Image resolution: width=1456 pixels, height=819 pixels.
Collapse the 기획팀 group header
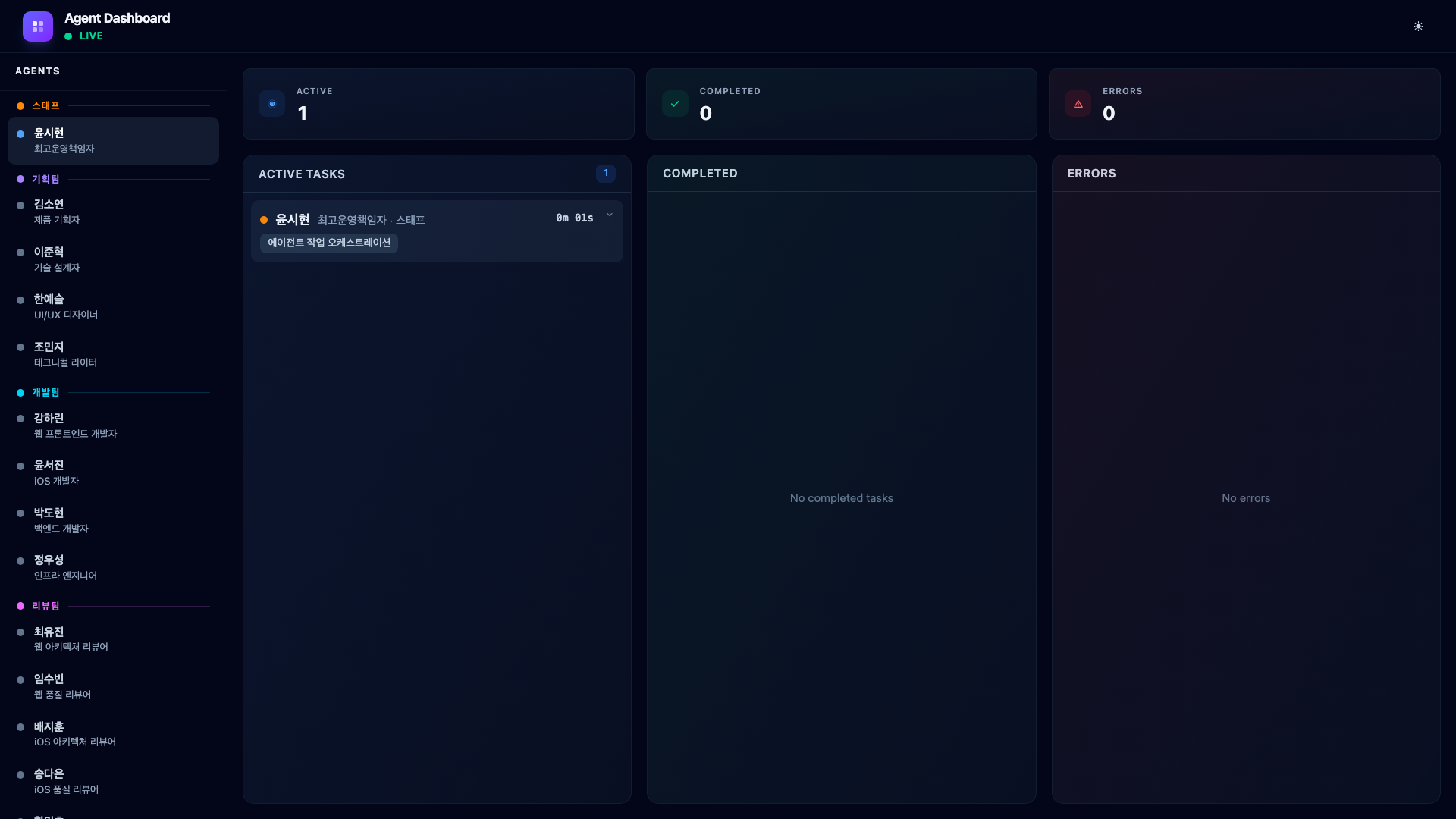point(45,179)
